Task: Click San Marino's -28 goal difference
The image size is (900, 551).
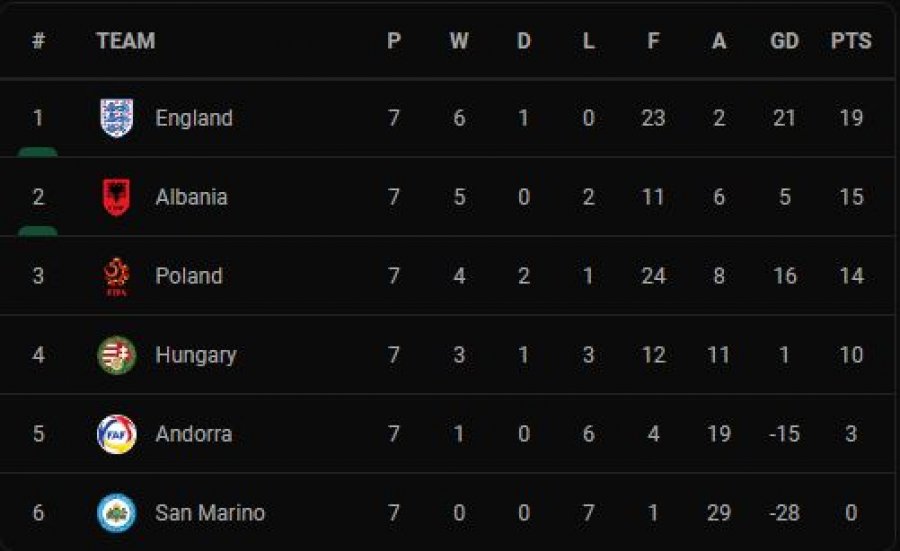Action: coord(784,513)
